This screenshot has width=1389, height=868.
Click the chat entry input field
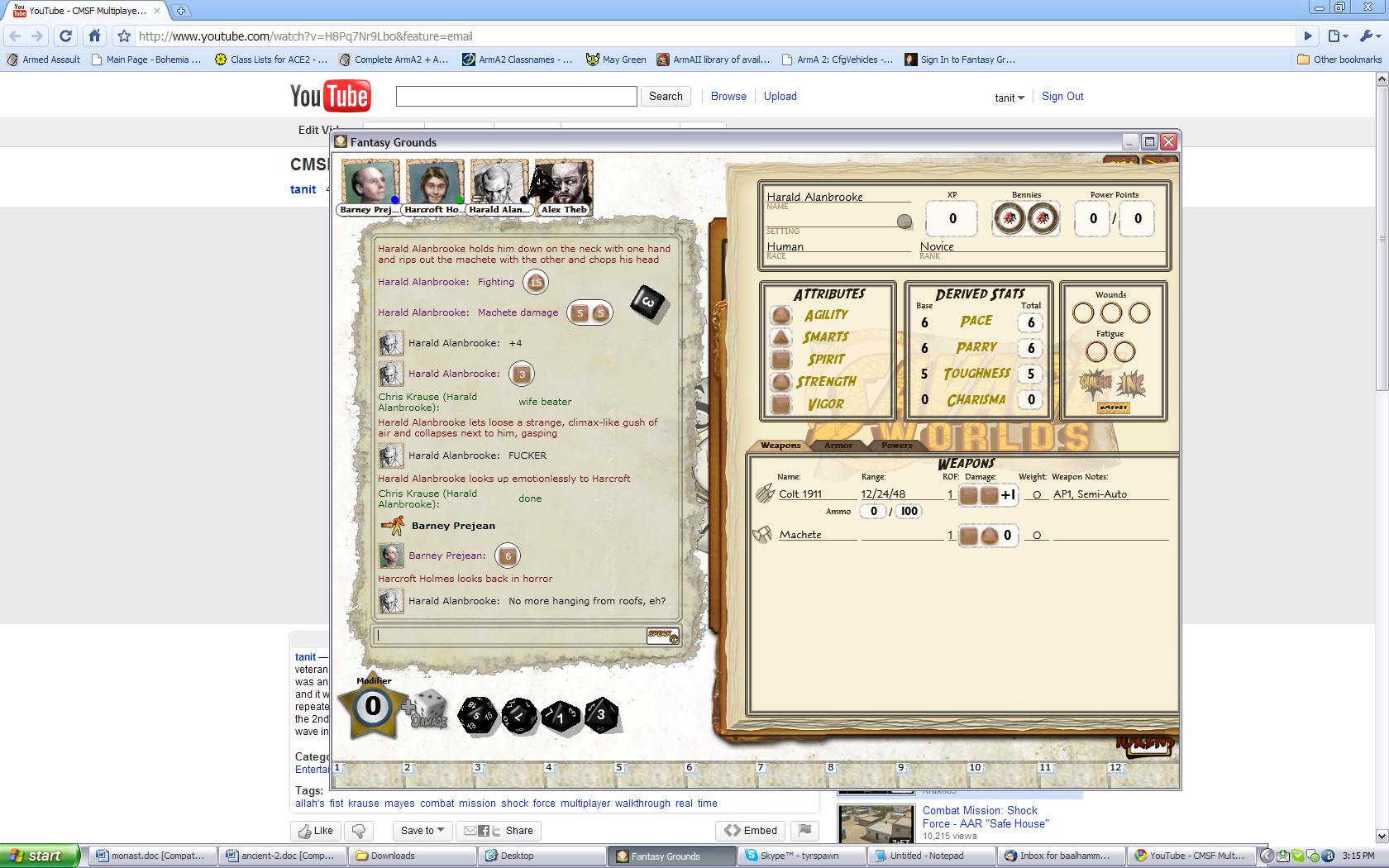(511, 635)
